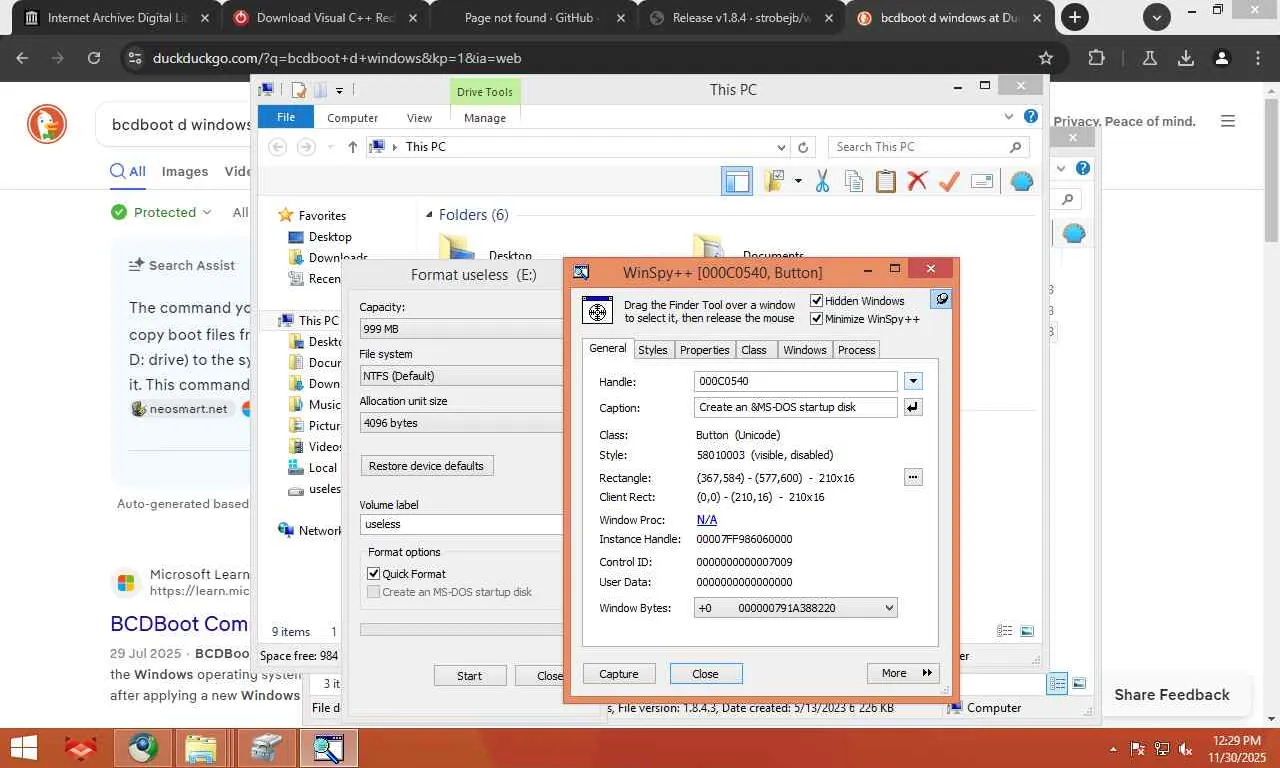Open the Capacity 999 MB dropdown
1280x768 pixels.
coord(462,329)
